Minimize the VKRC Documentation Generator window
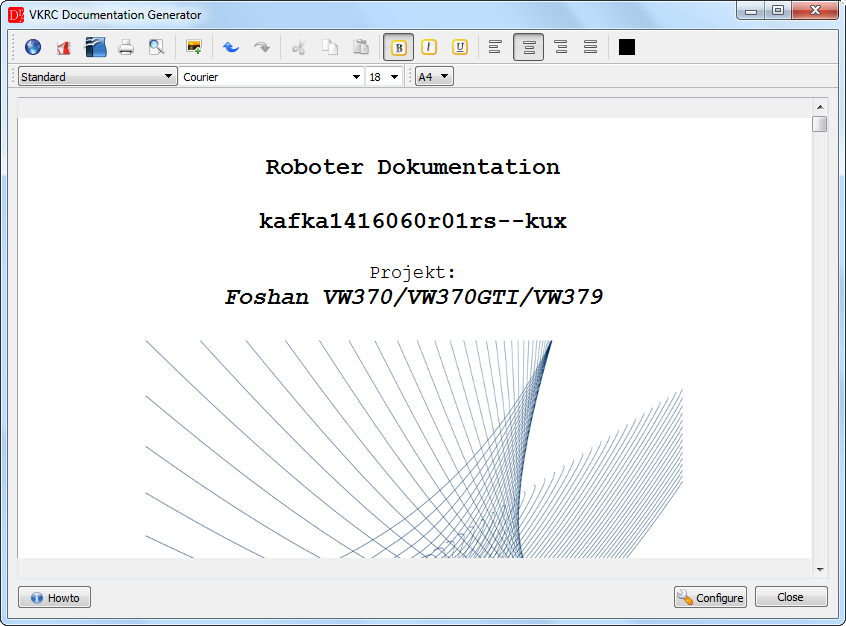The height and width of the screenshot is (626, 846). click(751, 11)
